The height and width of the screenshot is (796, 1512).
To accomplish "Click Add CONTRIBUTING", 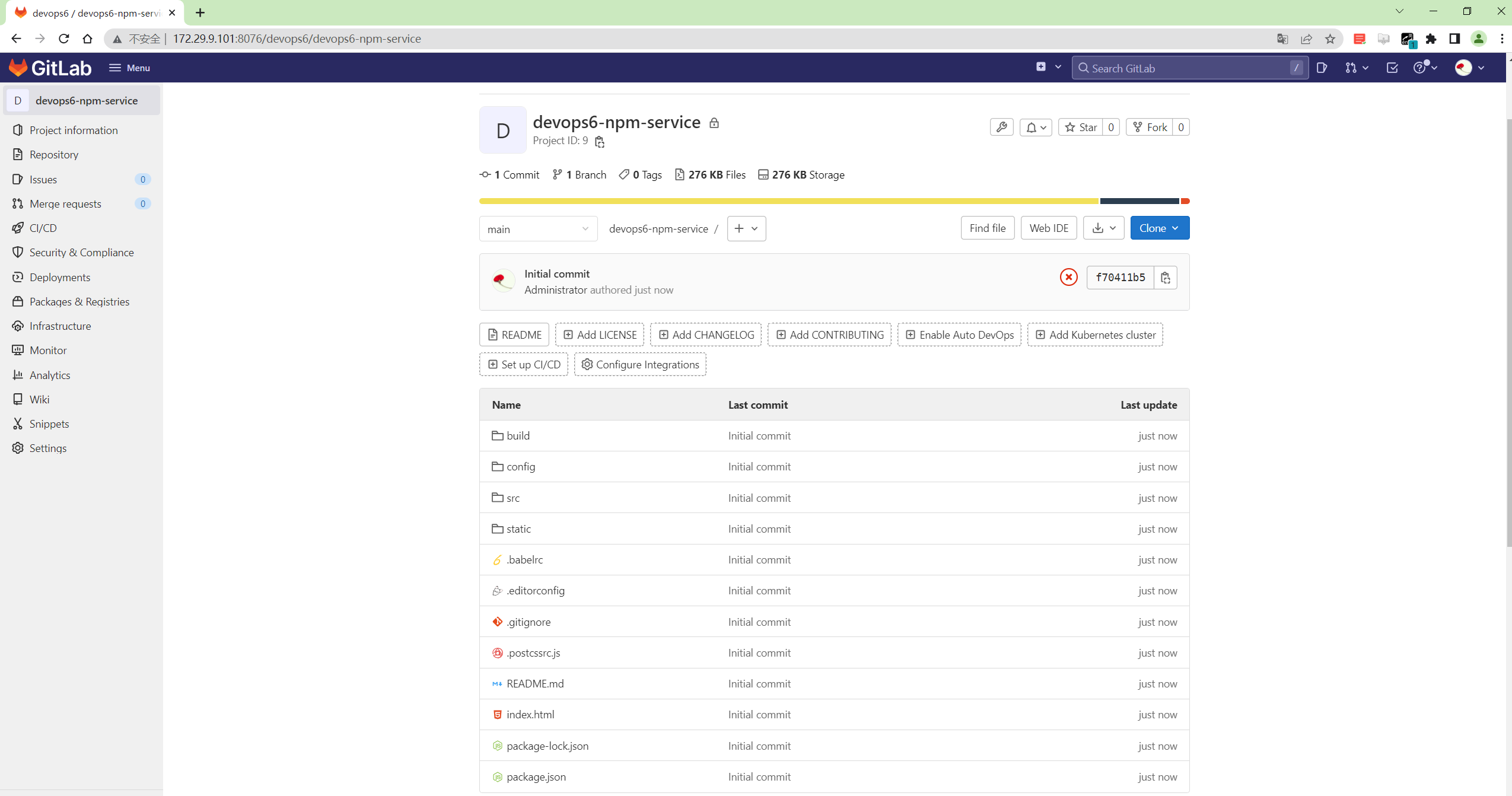I will pos(829,335).
